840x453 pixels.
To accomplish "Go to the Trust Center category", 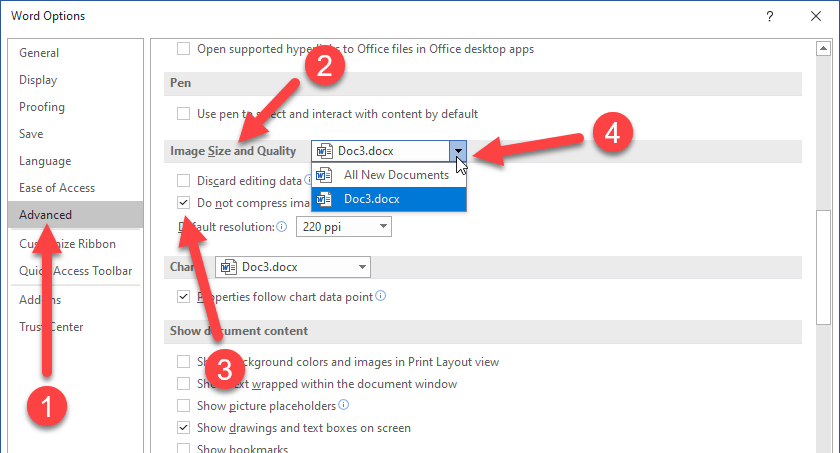I will 51,327.
